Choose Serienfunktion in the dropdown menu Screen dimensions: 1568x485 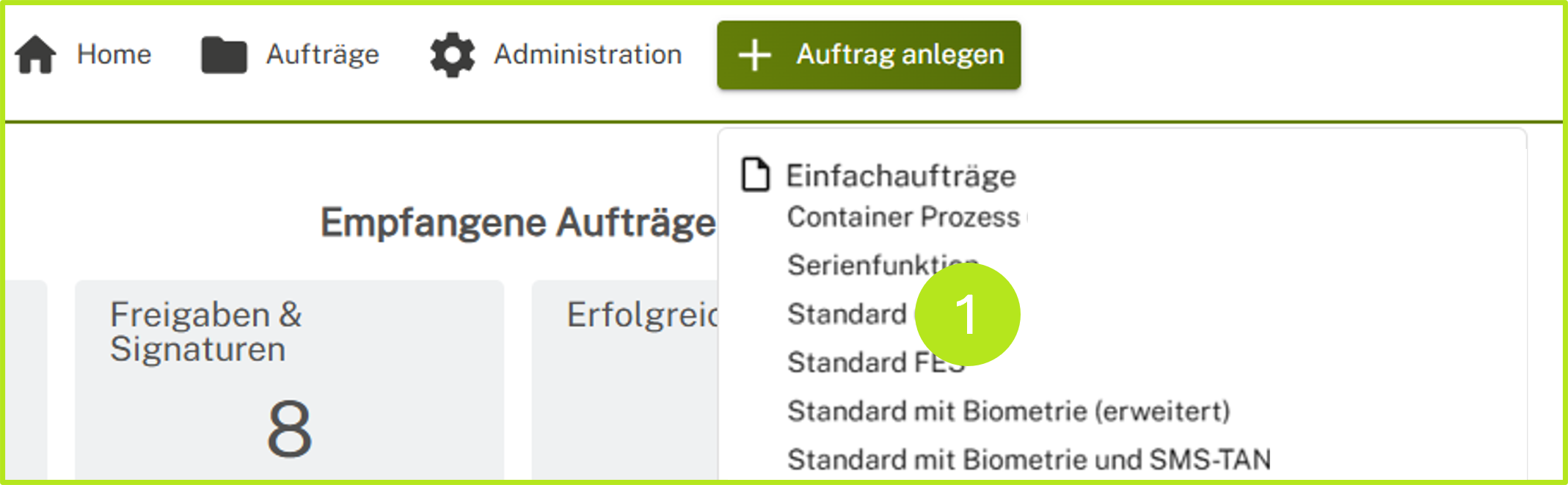[880, 266]
